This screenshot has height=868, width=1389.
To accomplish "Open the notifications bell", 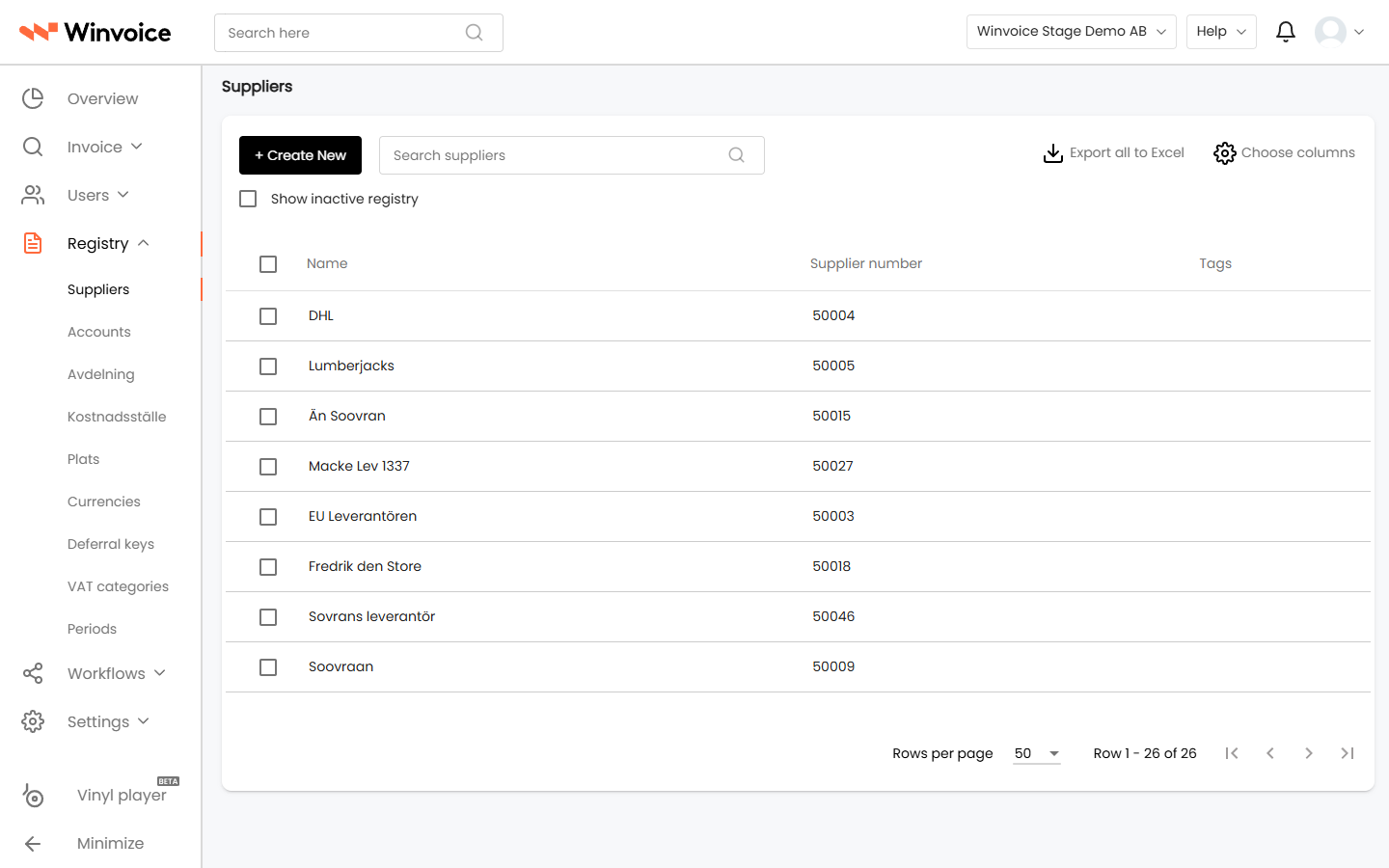I will pos(1285,32).
